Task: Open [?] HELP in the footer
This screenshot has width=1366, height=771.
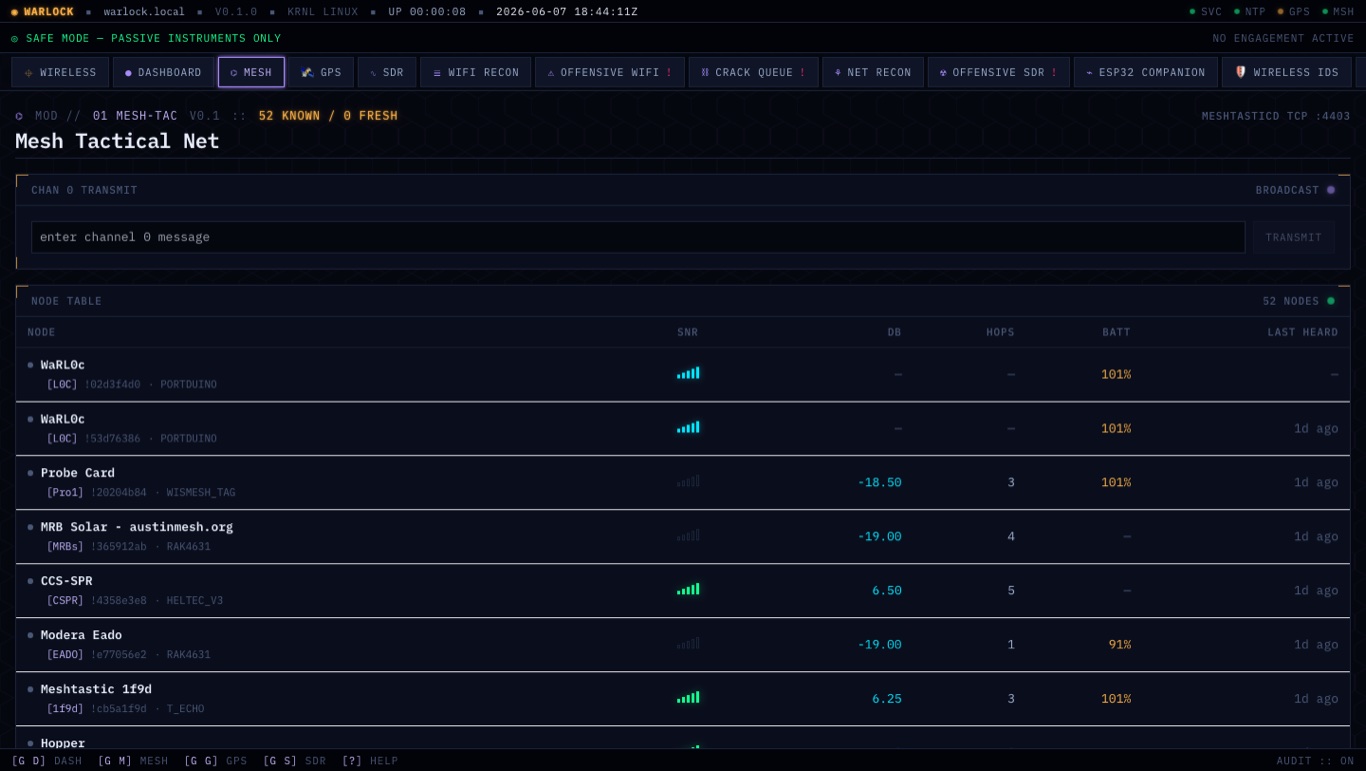Action: tap(369, 761)
